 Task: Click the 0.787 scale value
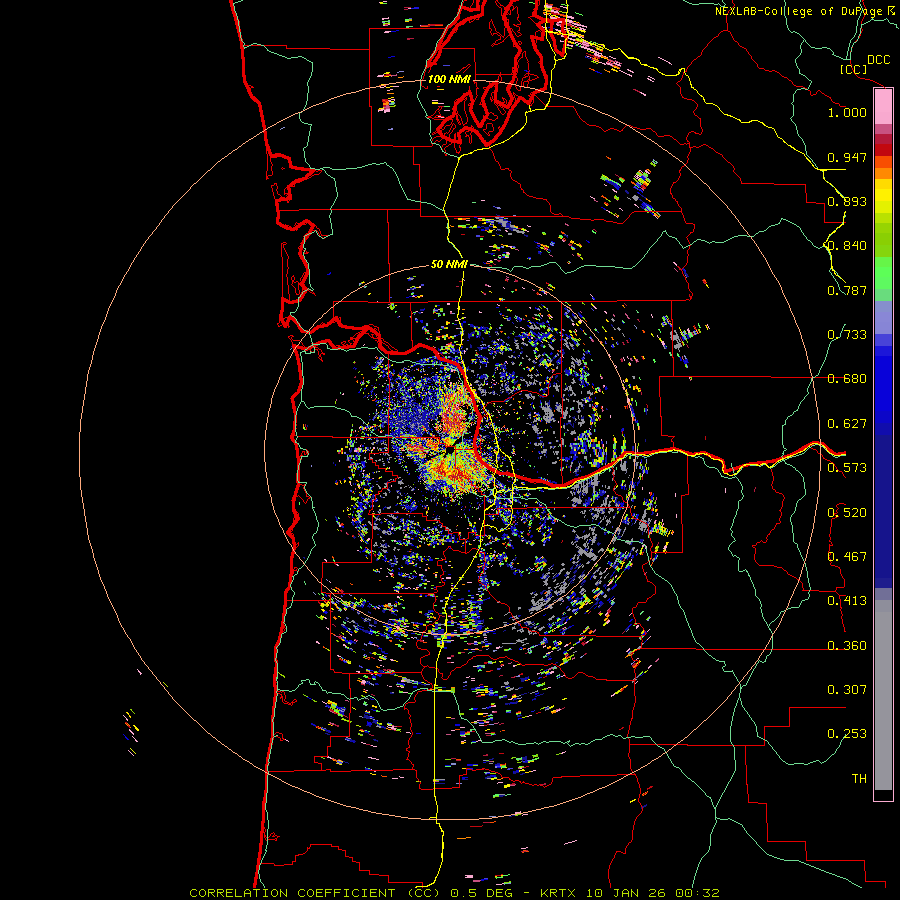click(847, 290)
